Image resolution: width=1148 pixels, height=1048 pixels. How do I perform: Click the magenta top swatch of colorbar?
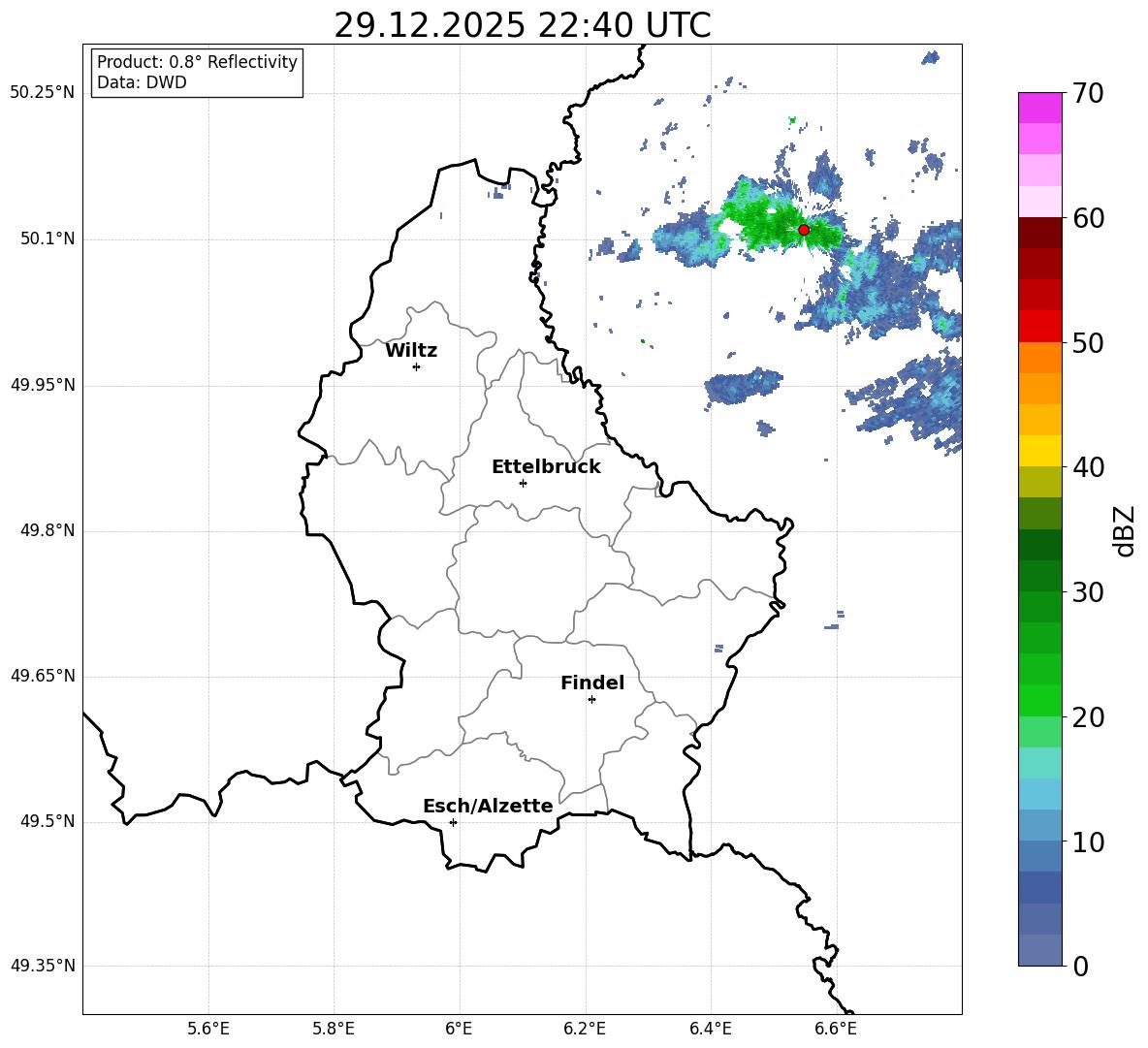point(1039,108)
